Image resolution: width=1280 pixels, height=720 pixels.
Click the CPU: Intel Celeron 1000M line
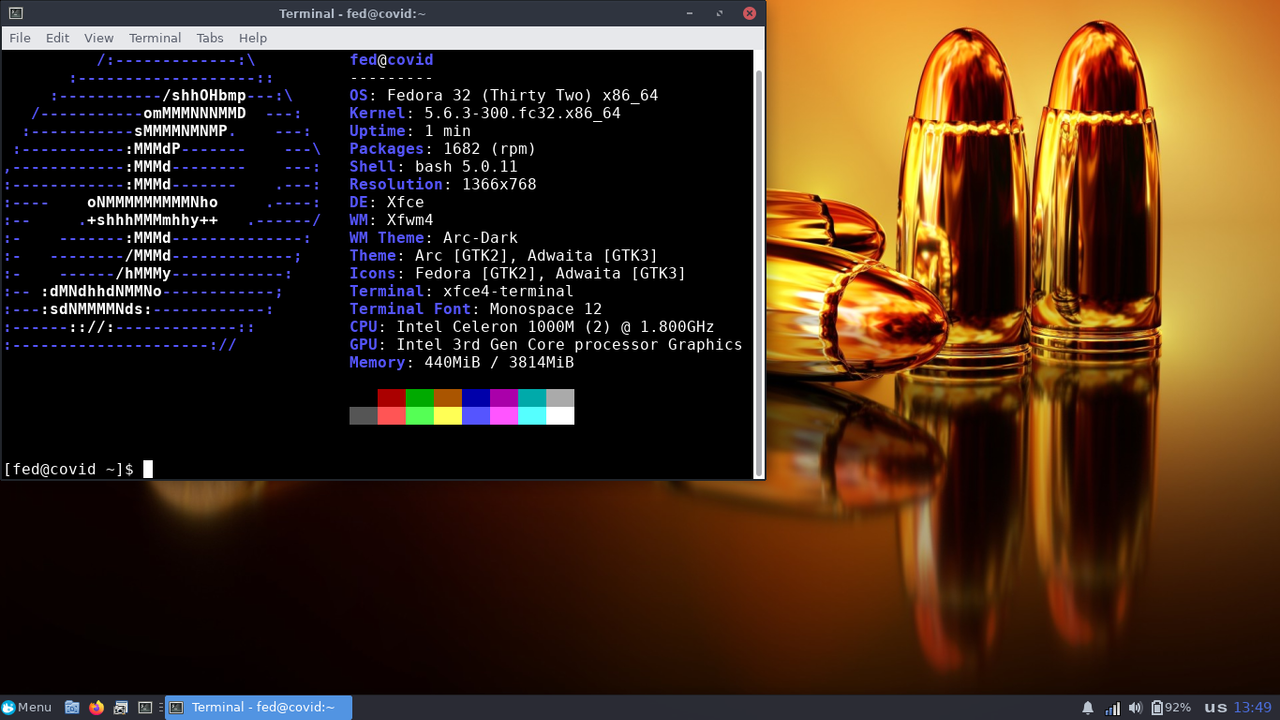(x=532, y=327)
